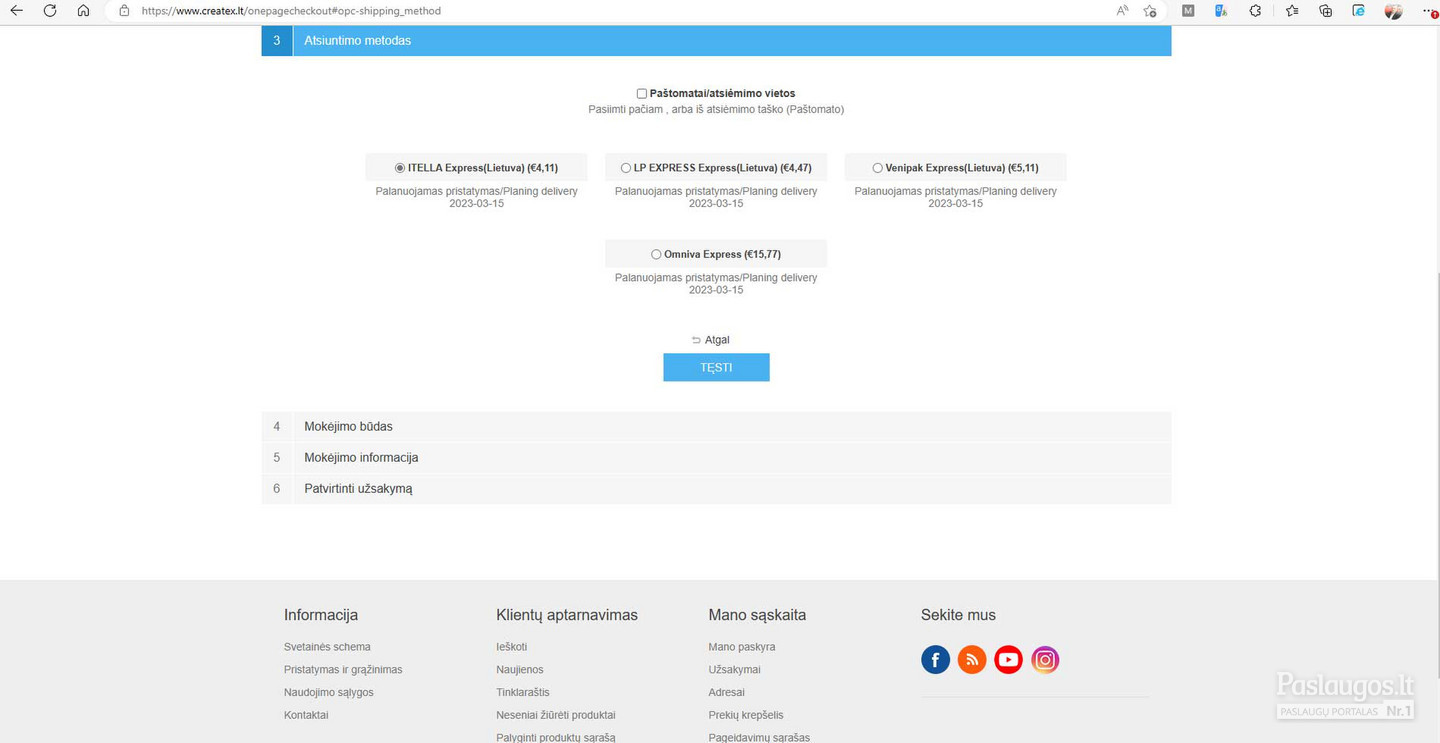Open the browser Settings and more menu

(x=1429, y=11)
